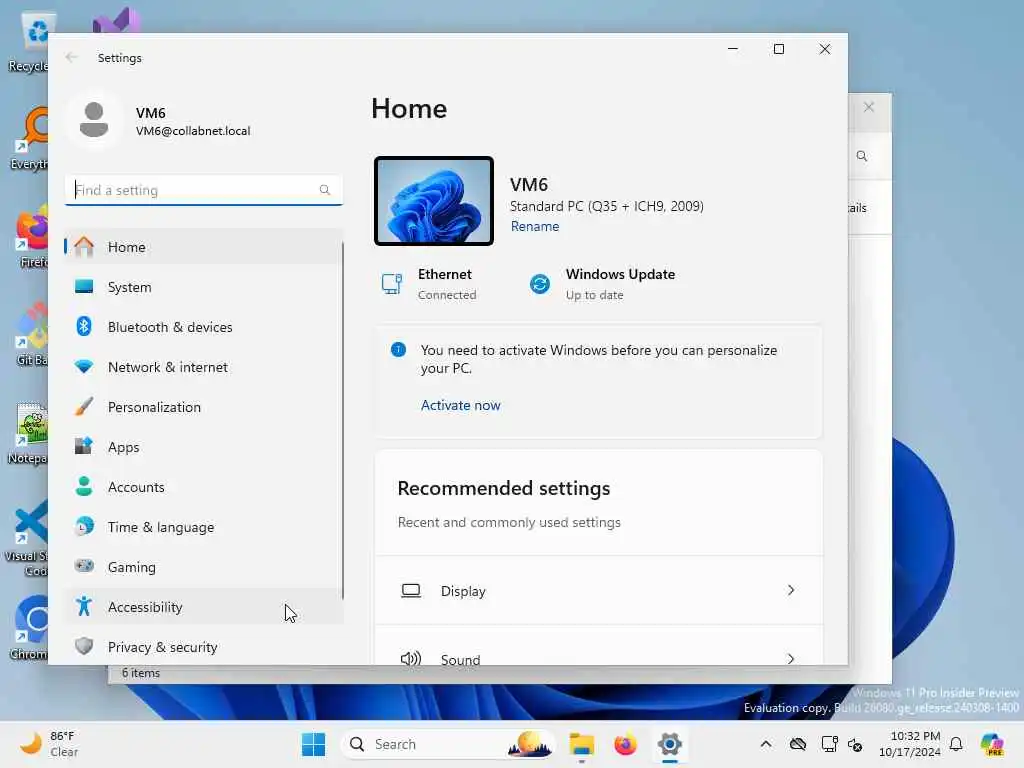Click the blue info icon in activation notice
Screen dimensions: 1024x768
click(x=398, y=350)
